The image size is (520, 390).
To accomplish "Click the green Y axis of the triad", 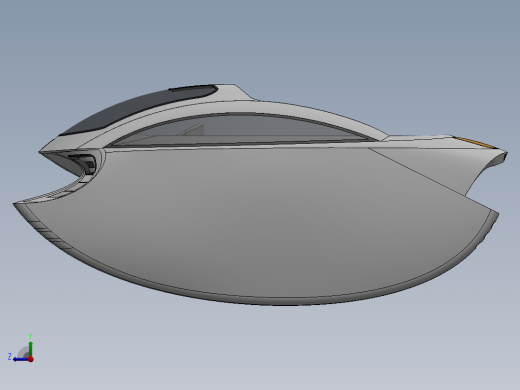I will pyautogui.click(x=31, y=348).
